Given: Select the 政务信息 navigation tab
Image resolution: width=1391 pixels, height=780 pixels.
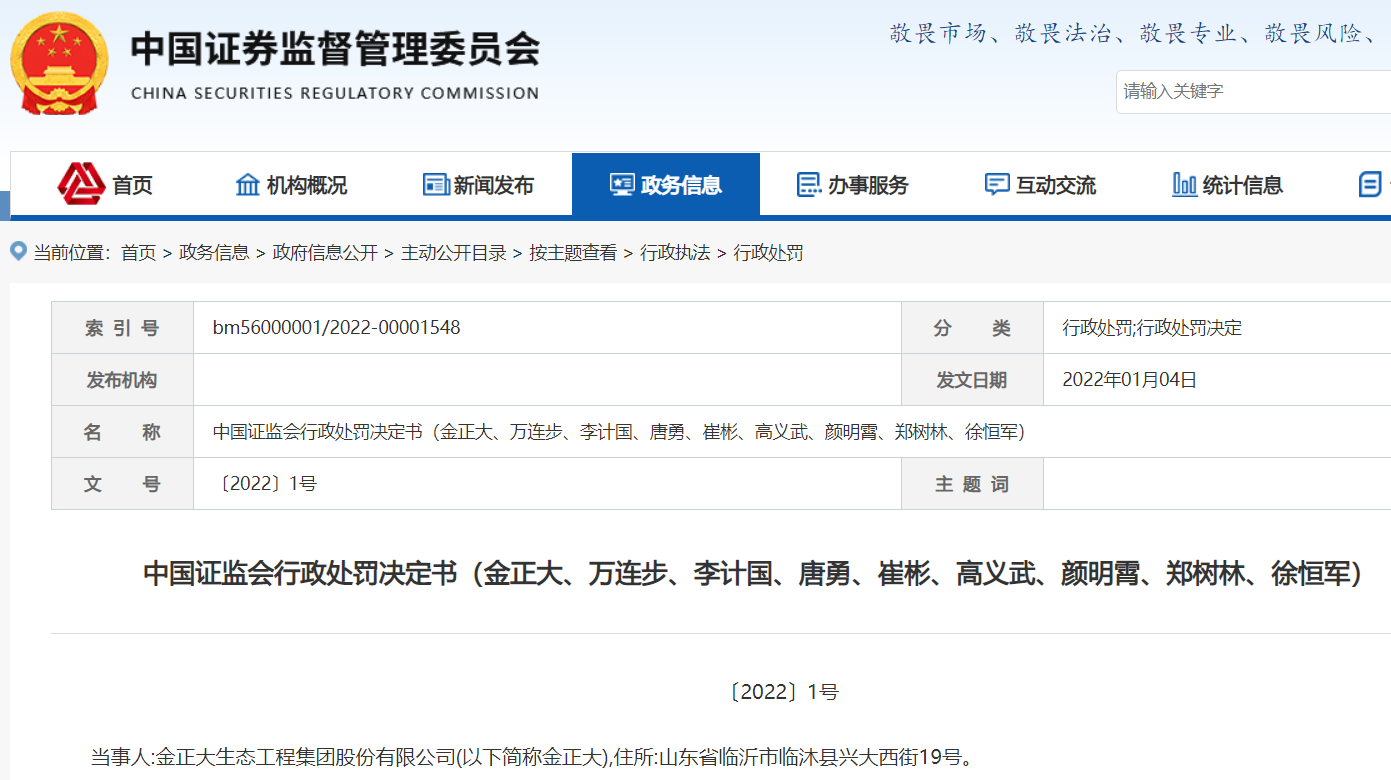Looking at the screenshot, I should [x=666, y=185].
